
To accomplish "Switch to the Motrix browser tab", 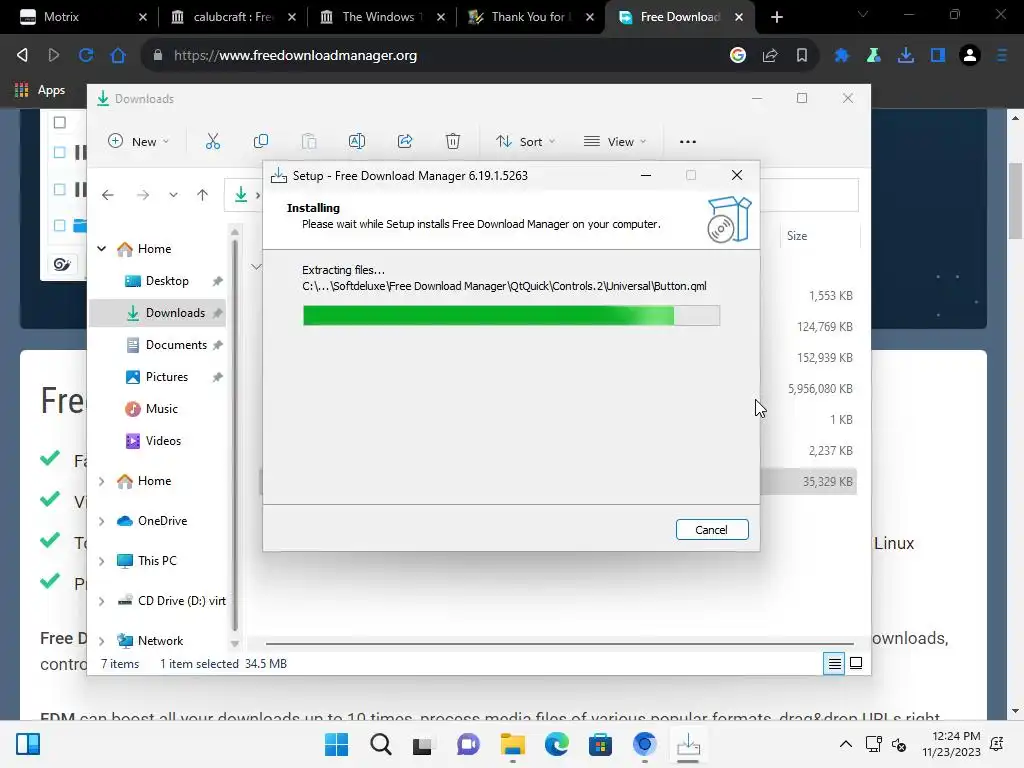I will pos(78,17).
